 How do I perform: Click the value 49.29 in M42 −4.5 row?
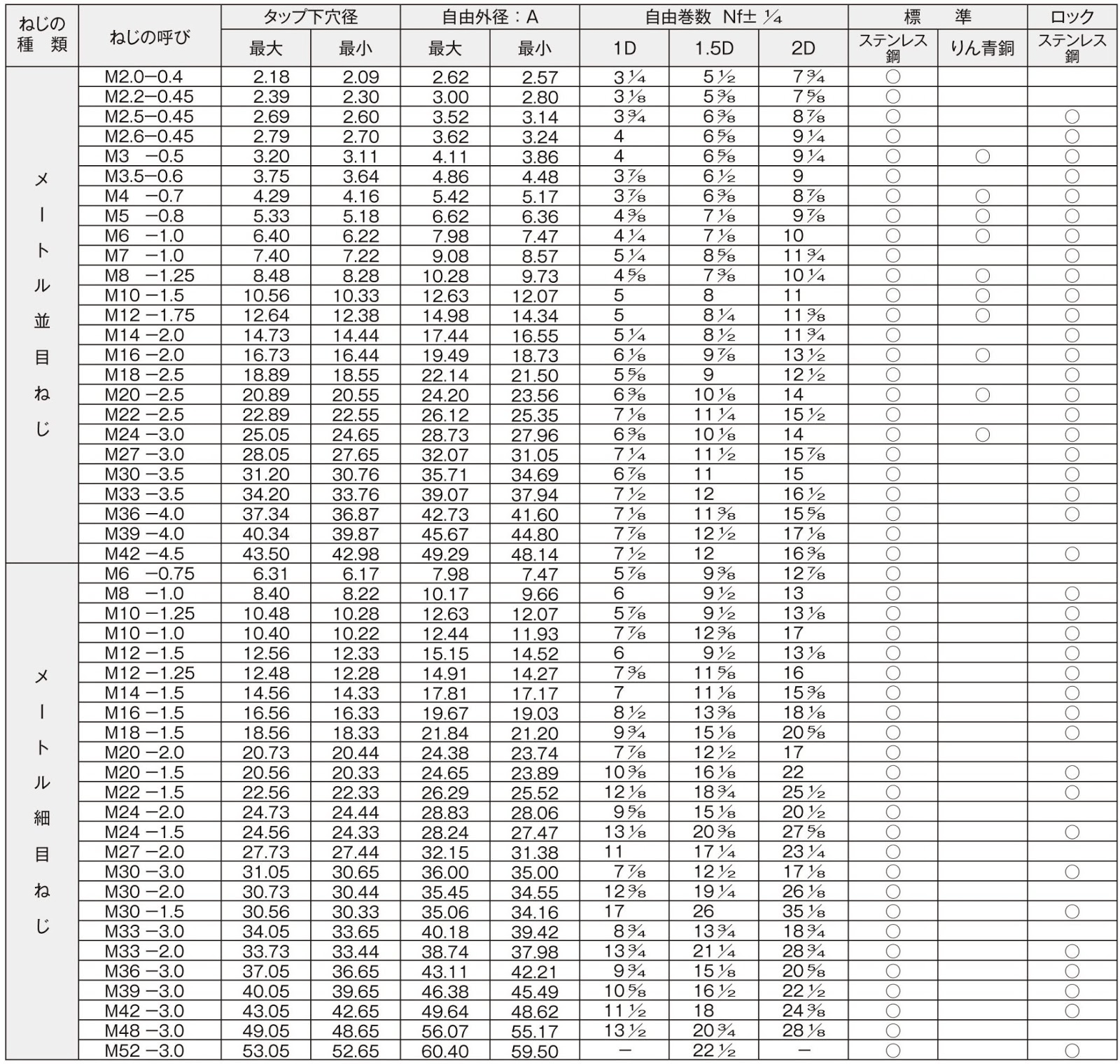(x=444, y=554)
